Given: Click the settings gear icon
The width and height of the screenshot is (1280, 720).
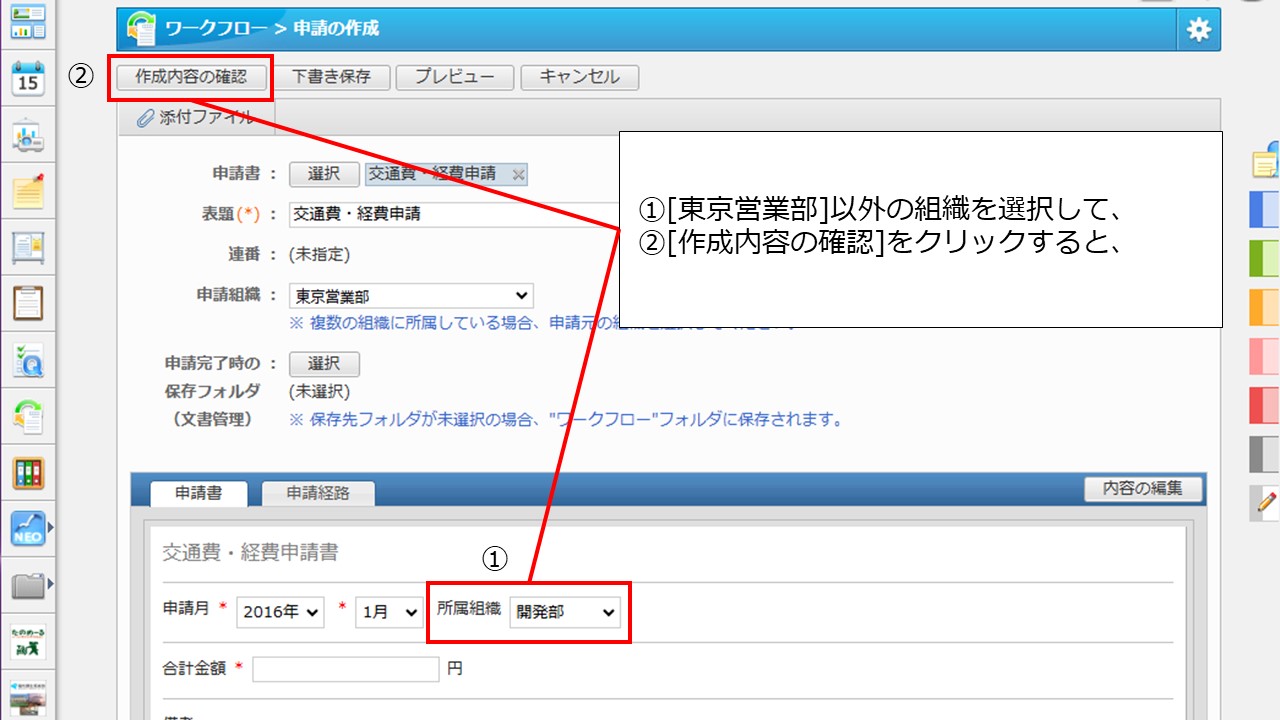Looking at the screenshot, I should (x=1198, y=30).
